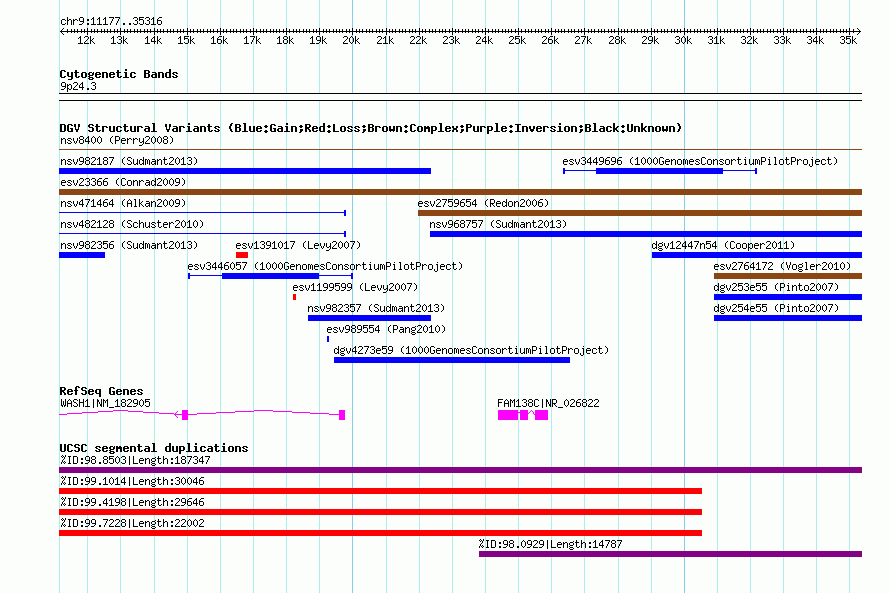890x593 pixels.
Task: Click the dgv253e55 (Pinto2007) blue bar
Action: click(x=788, y=297)
